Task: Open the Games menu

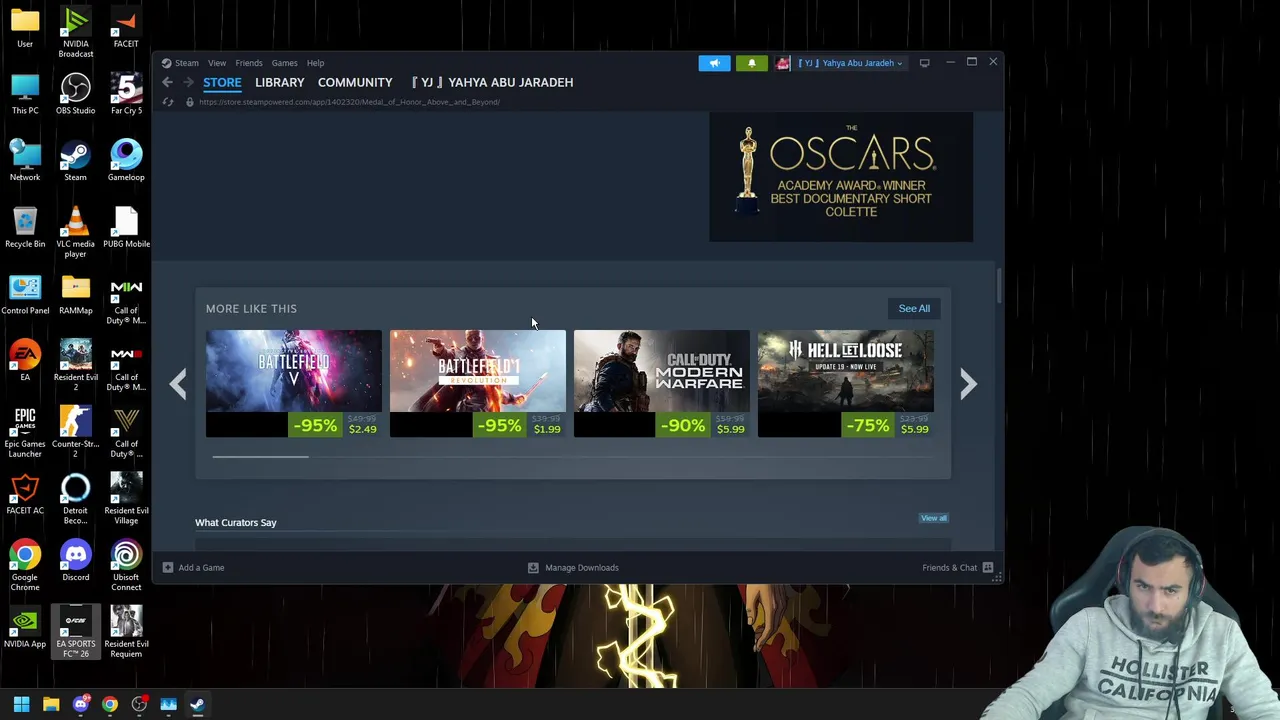Action: pos(284,63)
